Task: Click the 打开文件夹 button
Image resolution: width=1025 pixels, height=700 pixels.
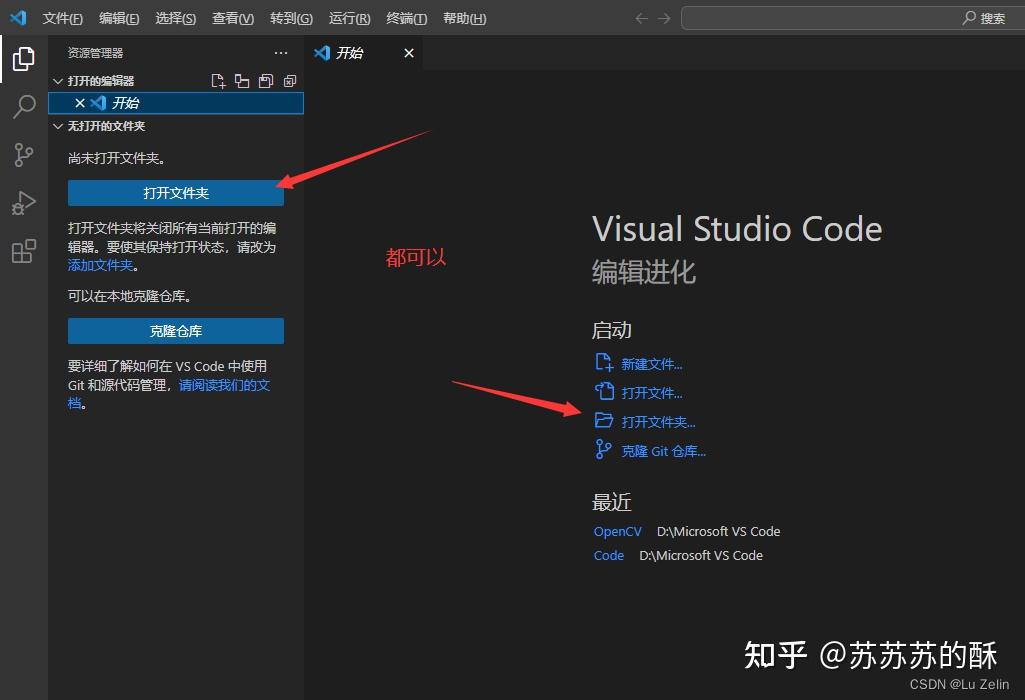Action: pos(176,192)
